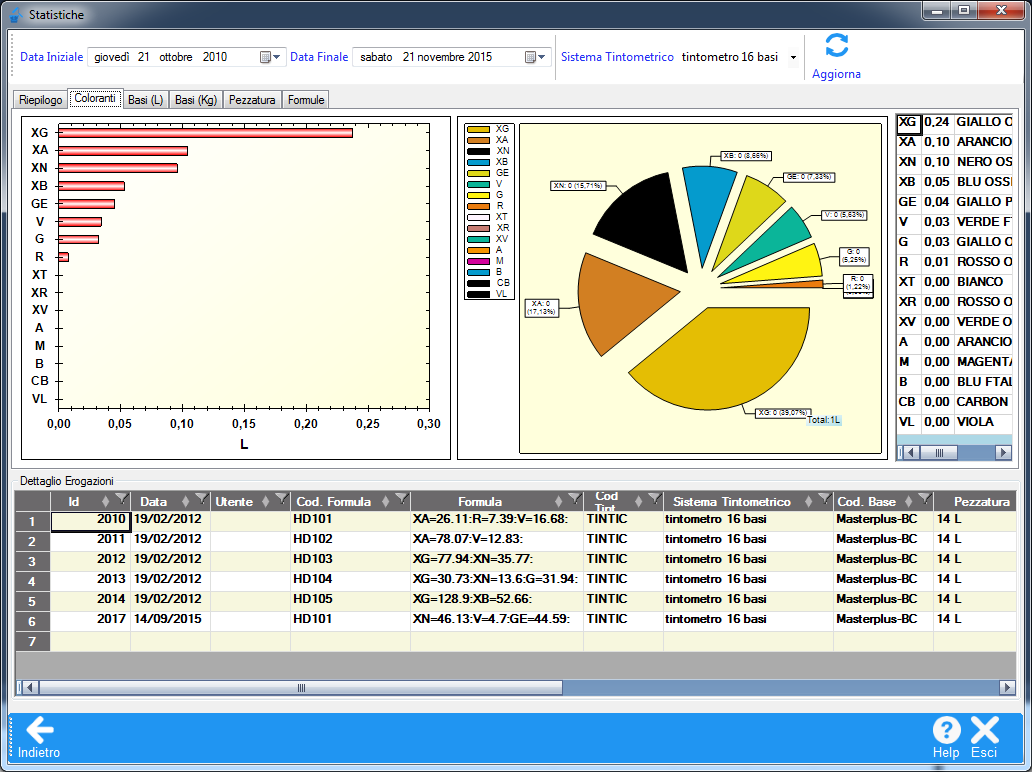This screenshot has height=772, width=1032.
Task: Open Help with the question mark icon
Action: [x=945, y=730]
